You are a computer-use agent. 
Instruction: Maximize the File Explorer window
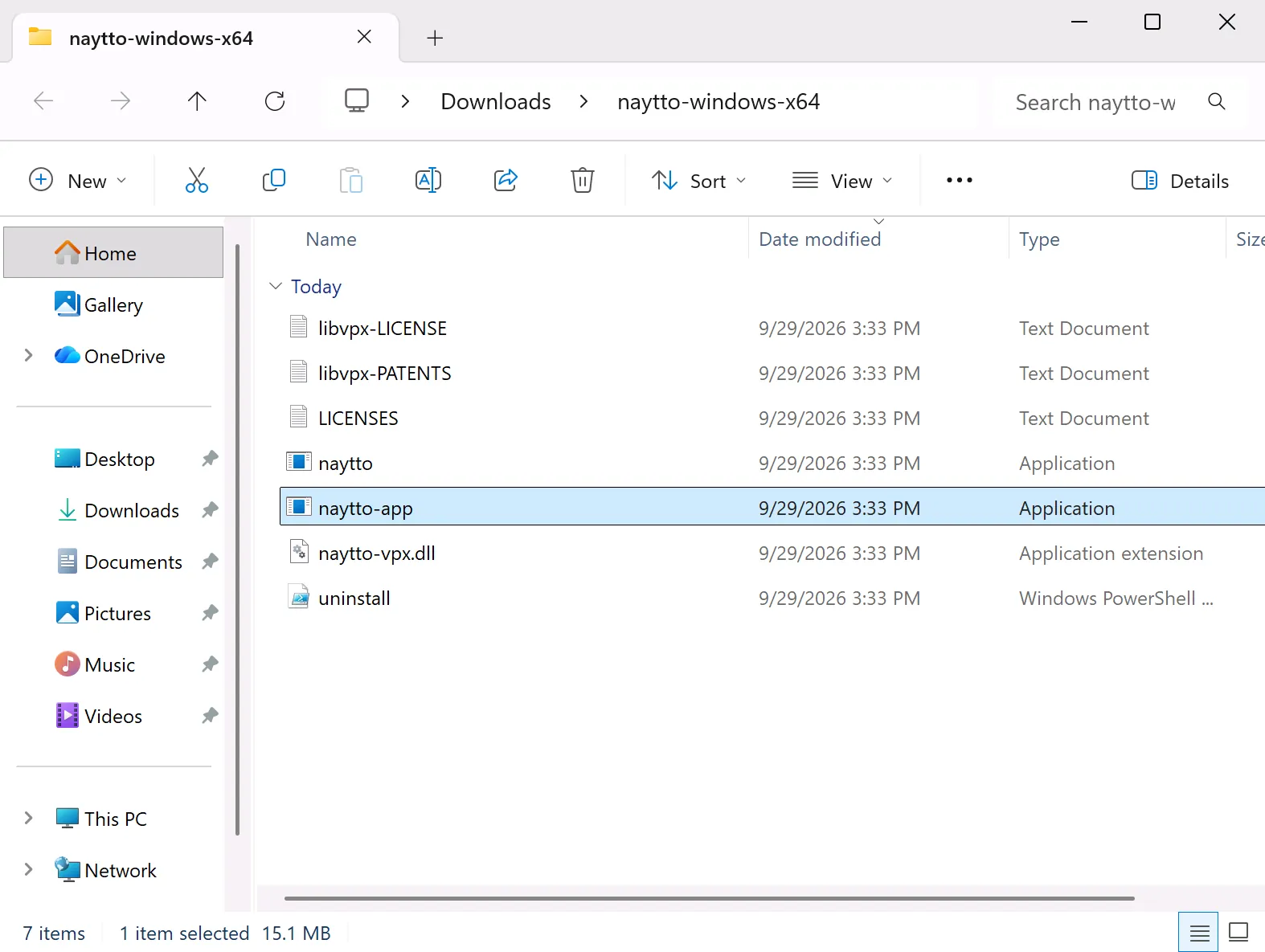[x=1152, y=22]
